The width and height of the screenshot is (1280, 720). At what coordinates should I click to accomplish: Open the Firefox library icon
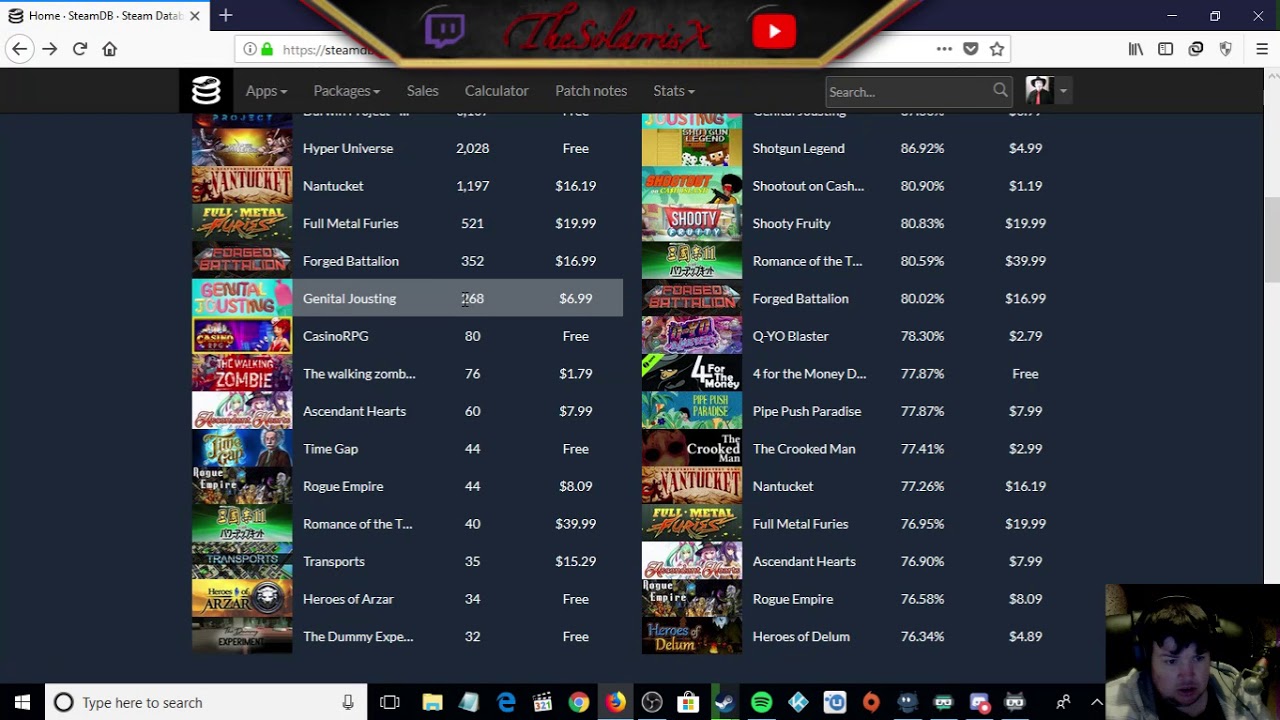(1136, 49)
